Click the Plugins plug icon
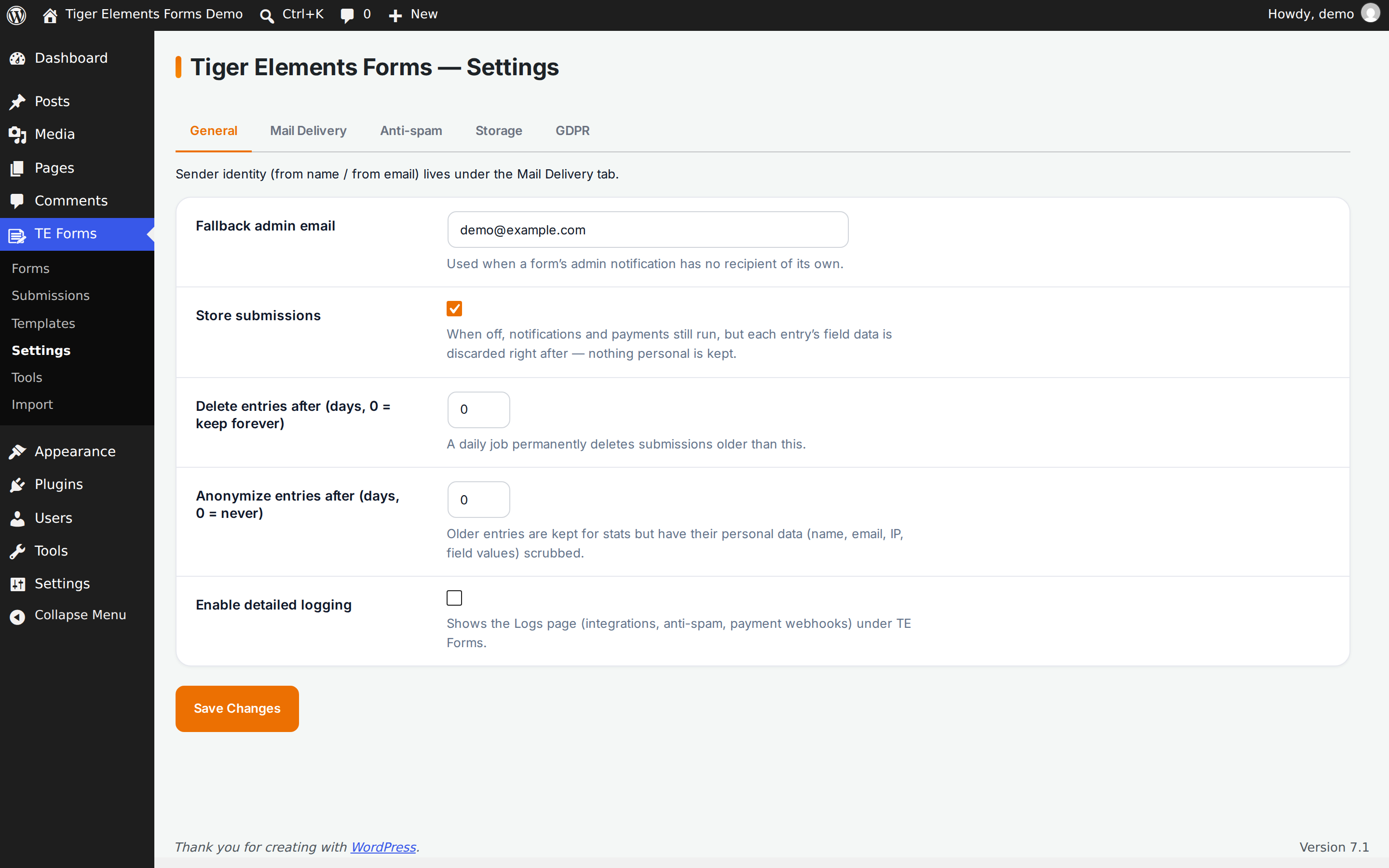The width and height of the screenshot is (1389, 868). pyautogui.click(x=18, y=485)
